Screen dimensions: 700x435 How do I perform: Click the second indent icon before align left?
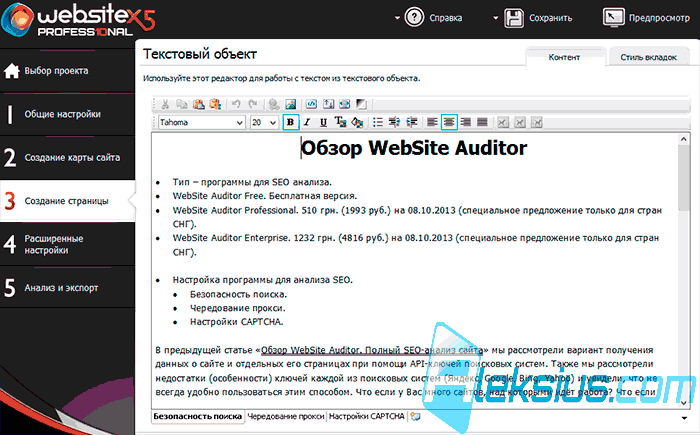tap(411, 122)
